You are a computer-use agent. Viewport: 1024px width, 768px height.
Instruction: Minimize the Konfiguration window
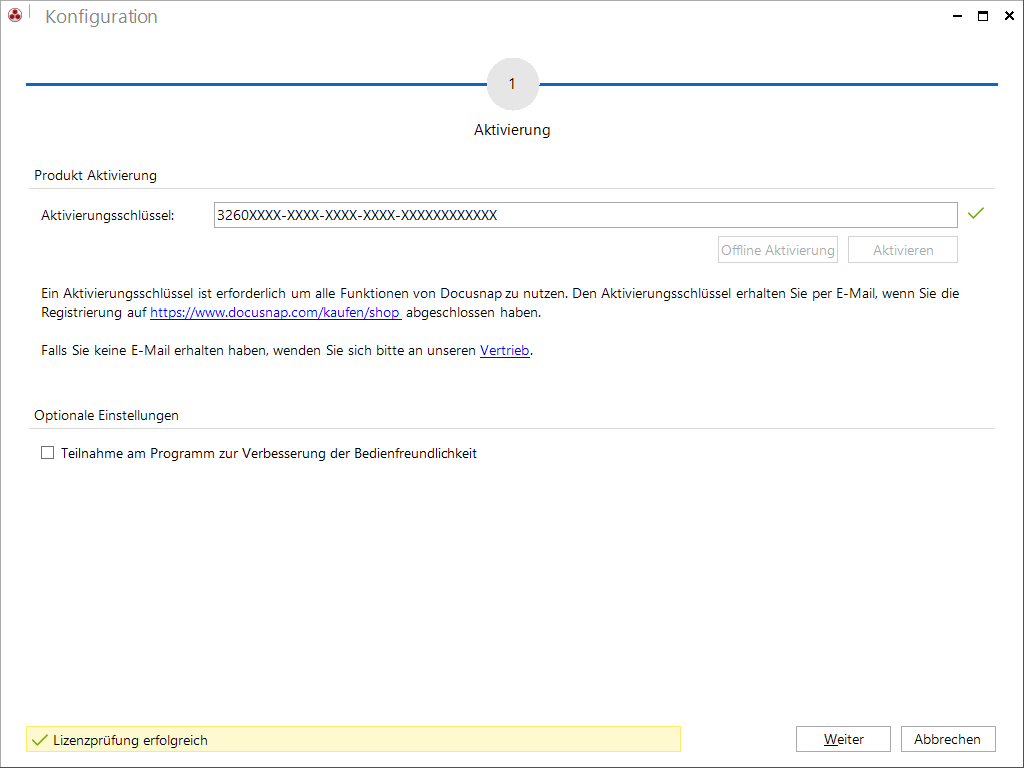pyautogui.click(x=957, y=16)
